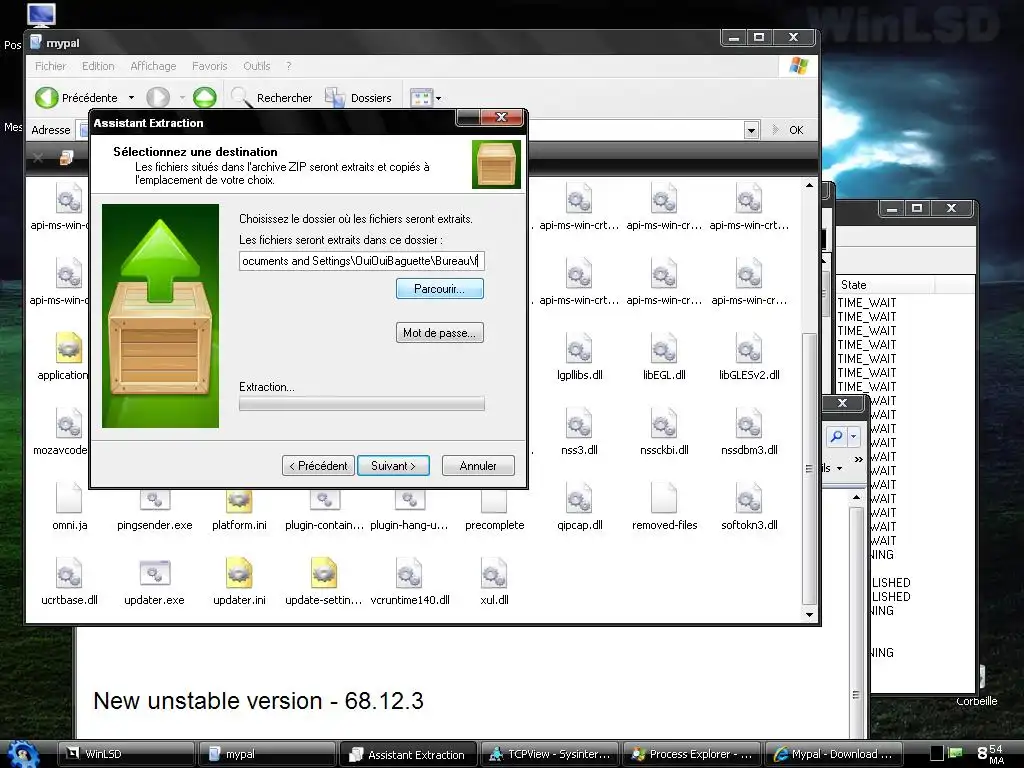
Task: Select the platform.ini file
Action: pyautogui.click(x=239, y=511)
